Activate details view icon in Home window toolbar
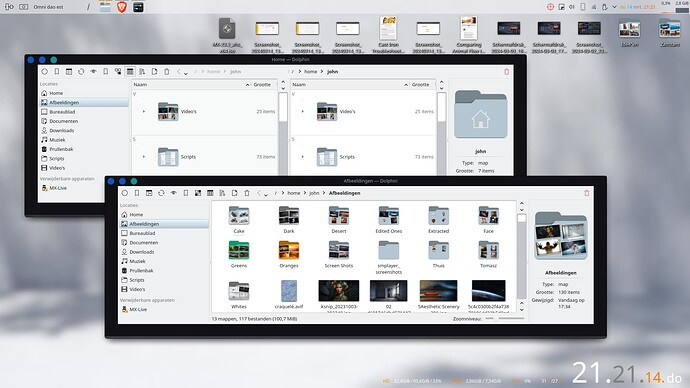Viewport: 690px width, 388px height. (x=130, y=71)
